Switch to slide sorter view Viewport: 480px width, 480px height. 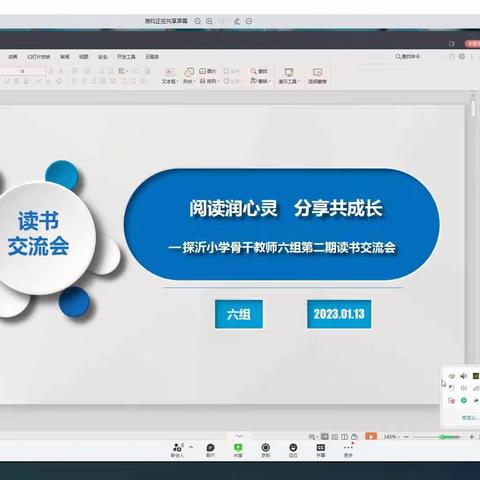(335, 436)
